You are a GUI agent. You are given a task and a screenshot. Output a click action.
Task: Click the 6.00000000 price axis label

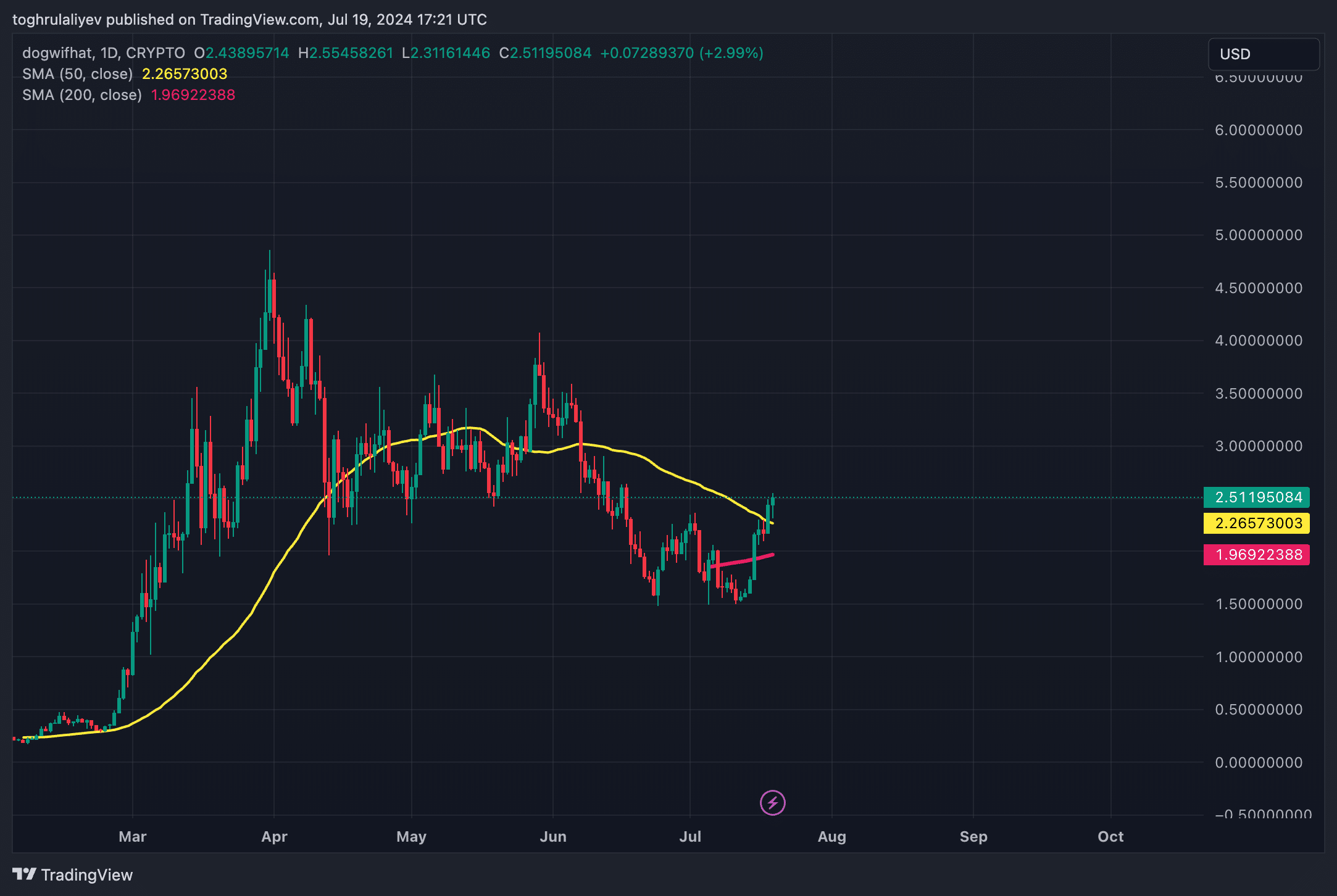tap(1259, 130)
